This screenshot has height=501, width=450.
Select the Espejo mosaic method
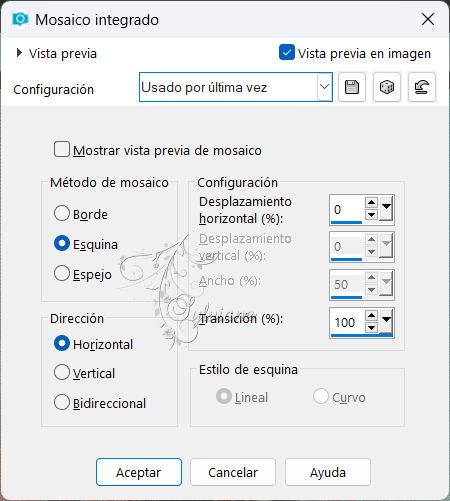62,273
